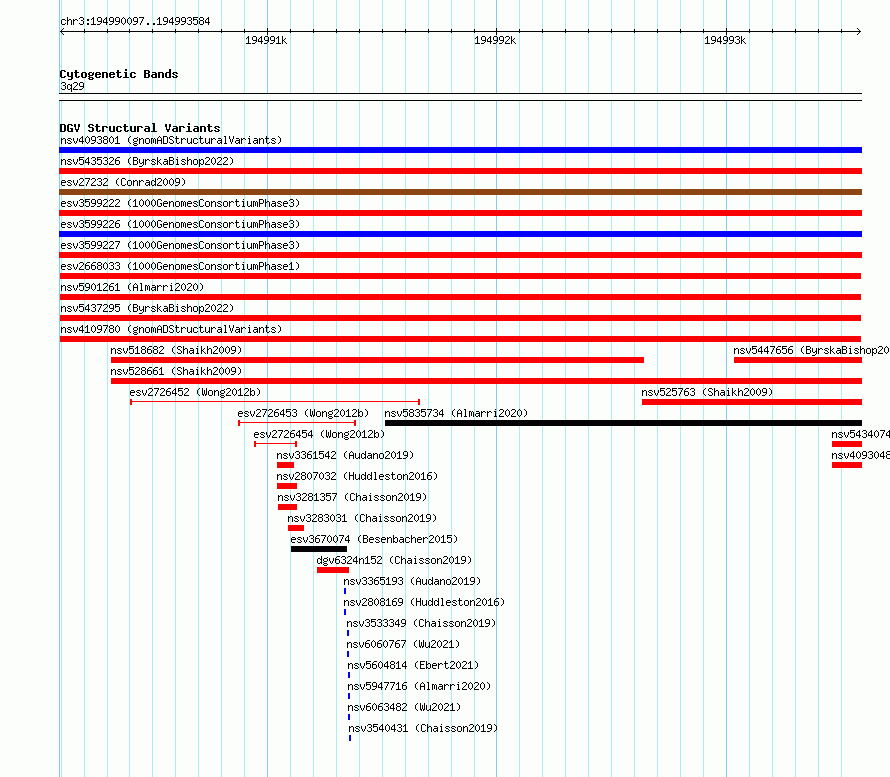Select the red bar under nsv5447656
The image size is (890, 777).
click(x=798, y=360)
